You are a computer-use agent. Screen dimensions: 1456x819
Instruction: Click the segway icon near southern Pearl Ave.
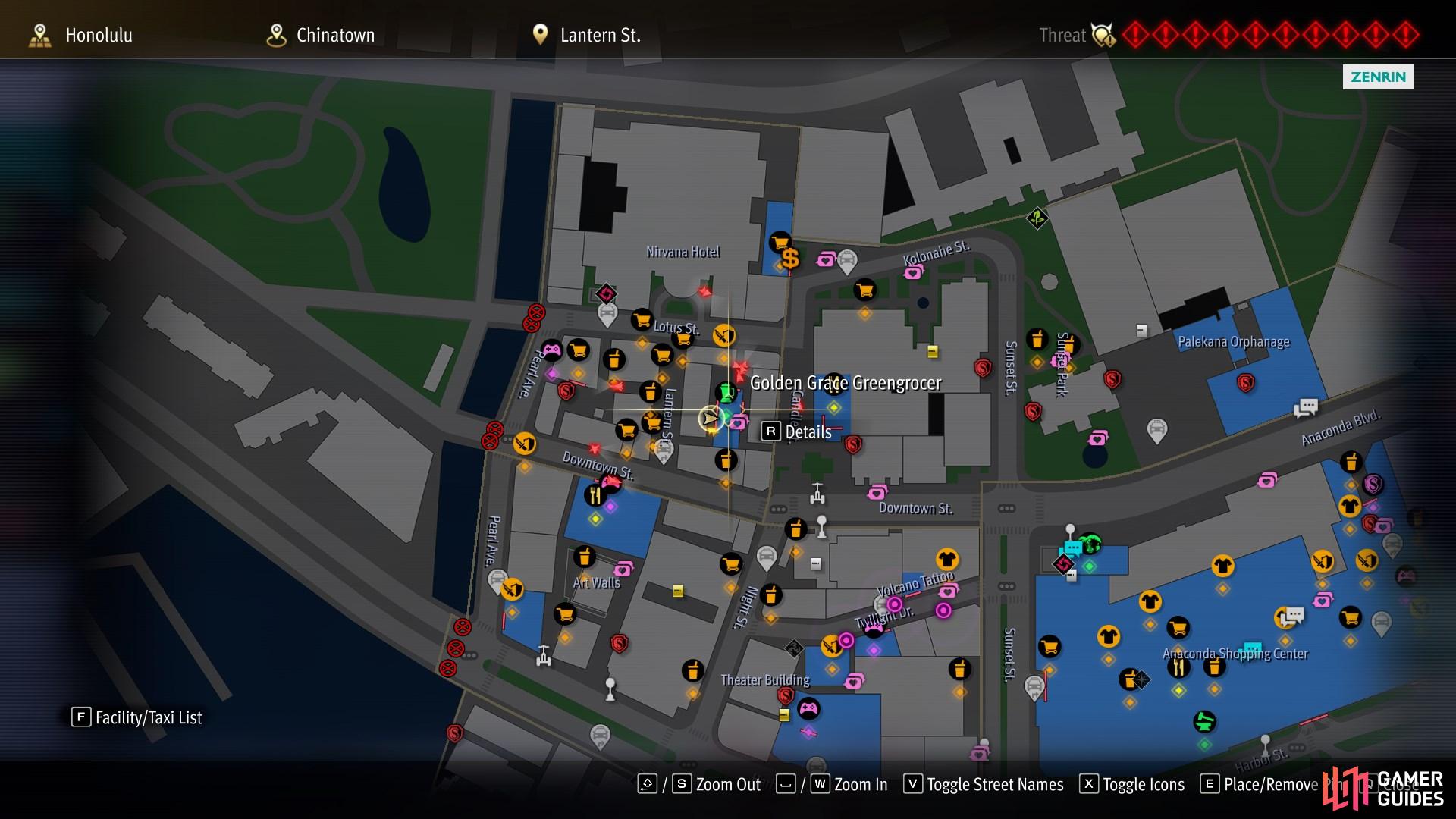pyautogui.click(x=543, y=655)
